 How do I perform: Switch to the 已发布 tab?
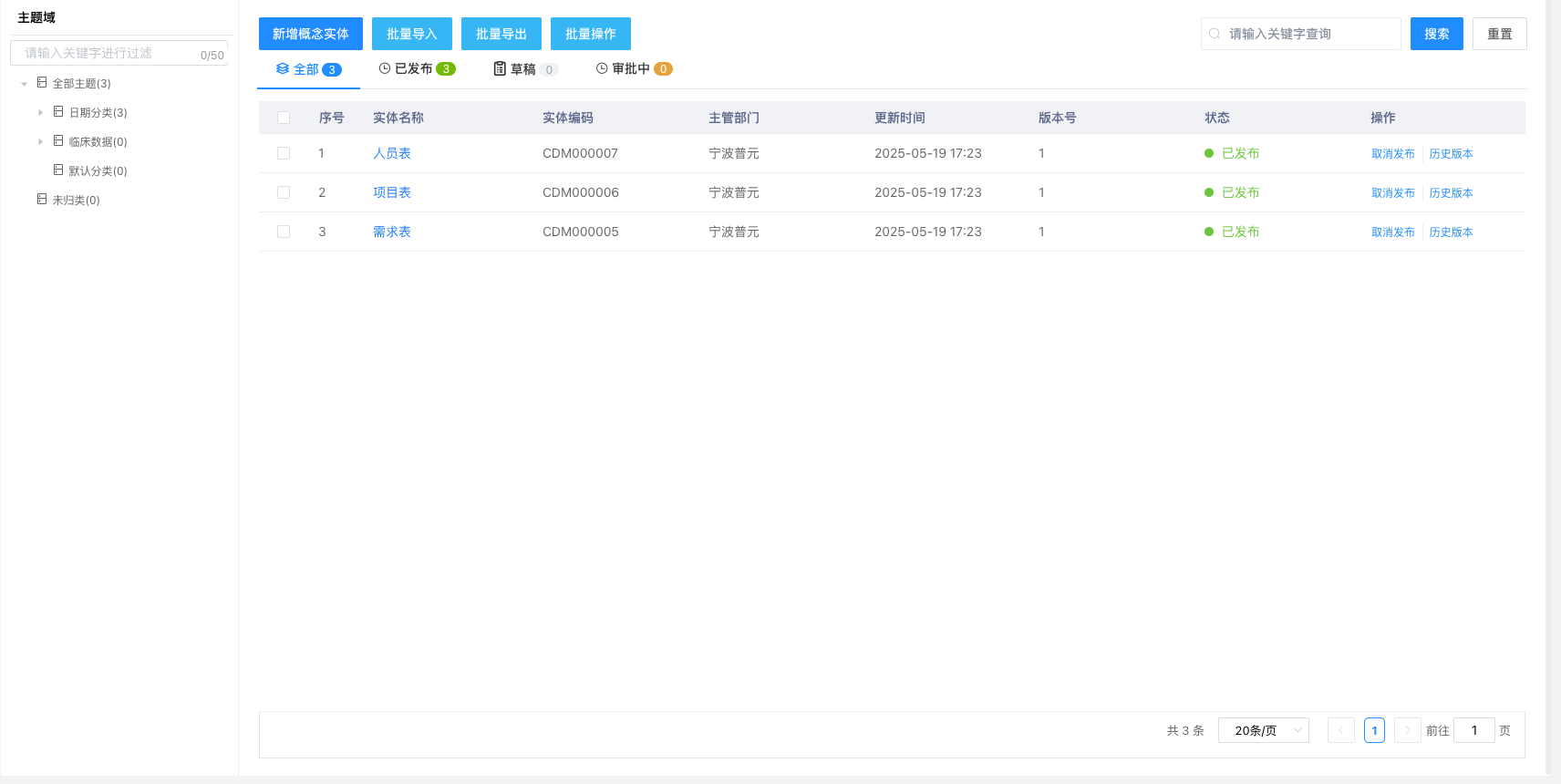(417, 68)
